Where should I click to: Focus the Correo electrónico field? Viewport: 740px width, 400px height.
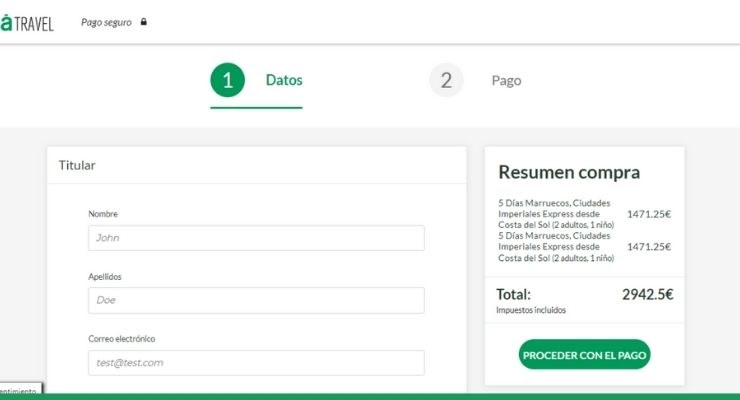pos(256,362)
